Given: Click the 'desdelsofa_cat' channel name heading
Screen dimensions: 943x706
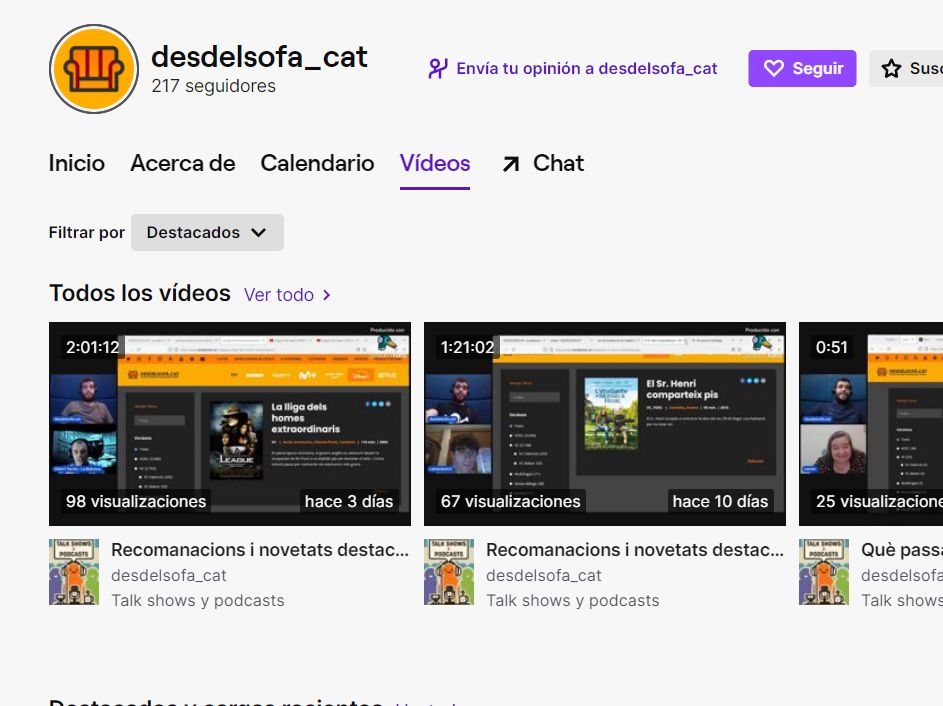Looking at the screenshot, I should click(x=259, y=57).
